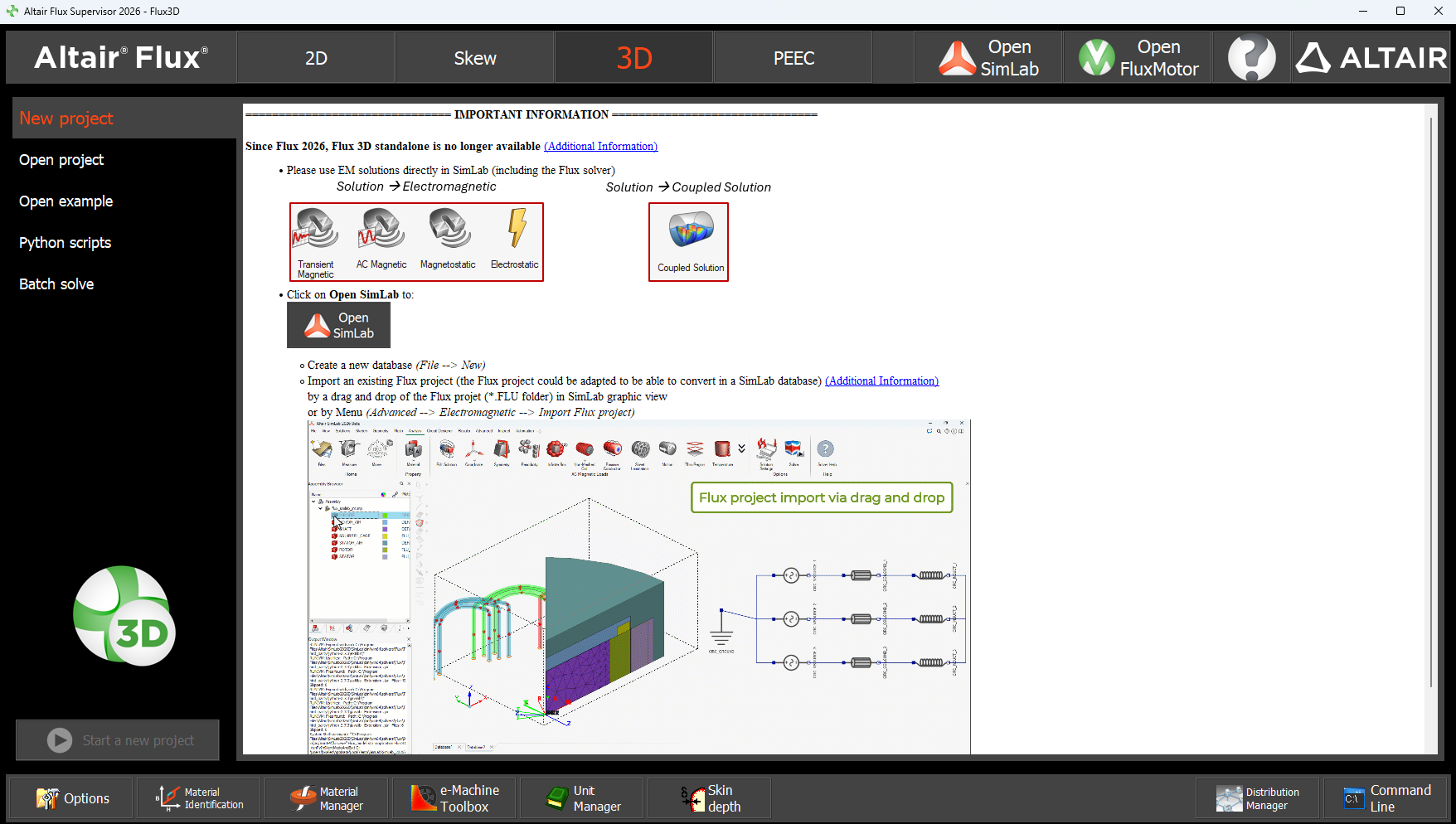This screenshot has height=824, width=1456.
Task: Click the information panel vertical scrollbar
Action: pos(1431,402)
